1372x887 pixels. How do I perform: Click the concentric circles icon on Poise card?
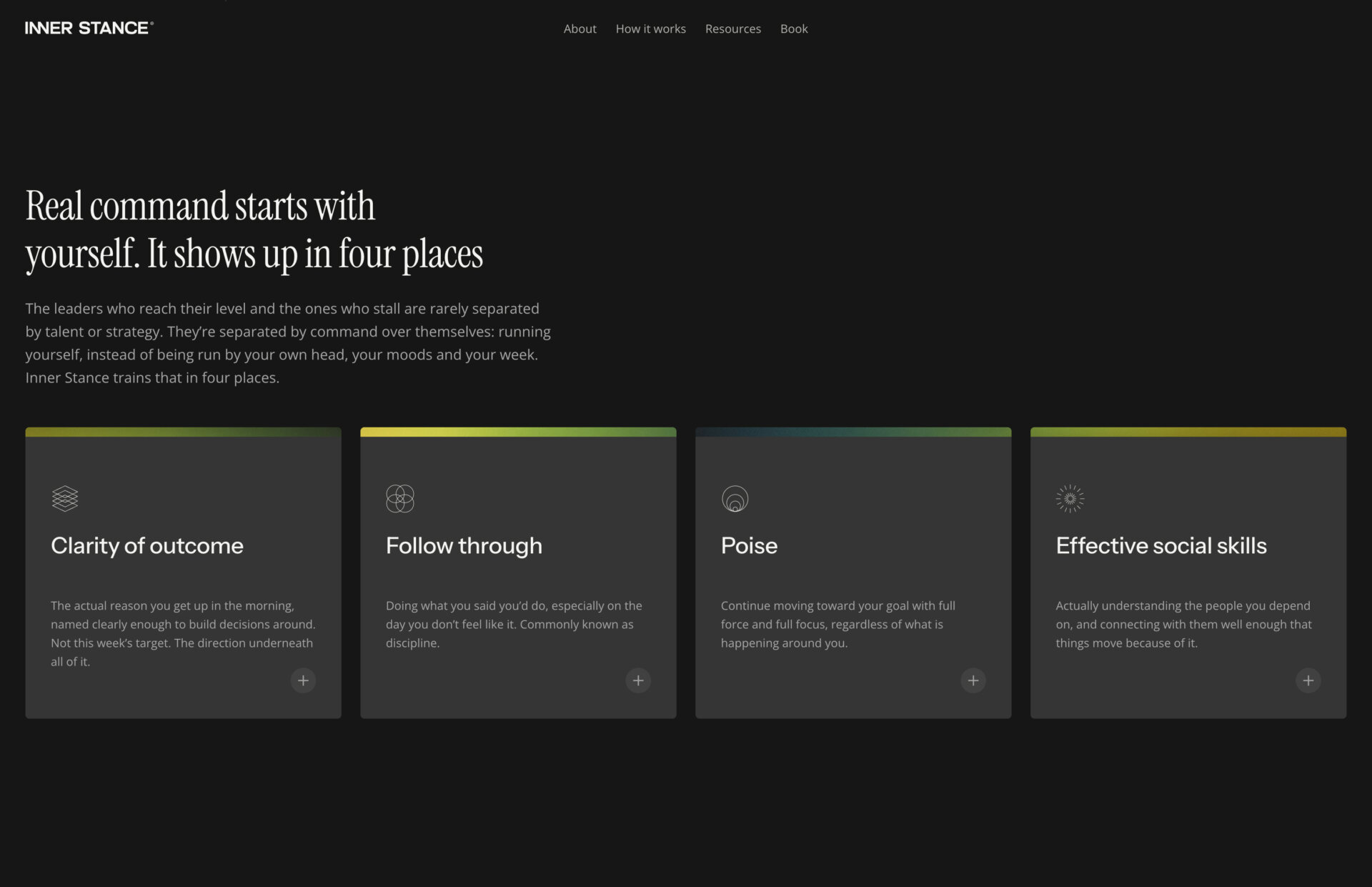coord(735,498)
